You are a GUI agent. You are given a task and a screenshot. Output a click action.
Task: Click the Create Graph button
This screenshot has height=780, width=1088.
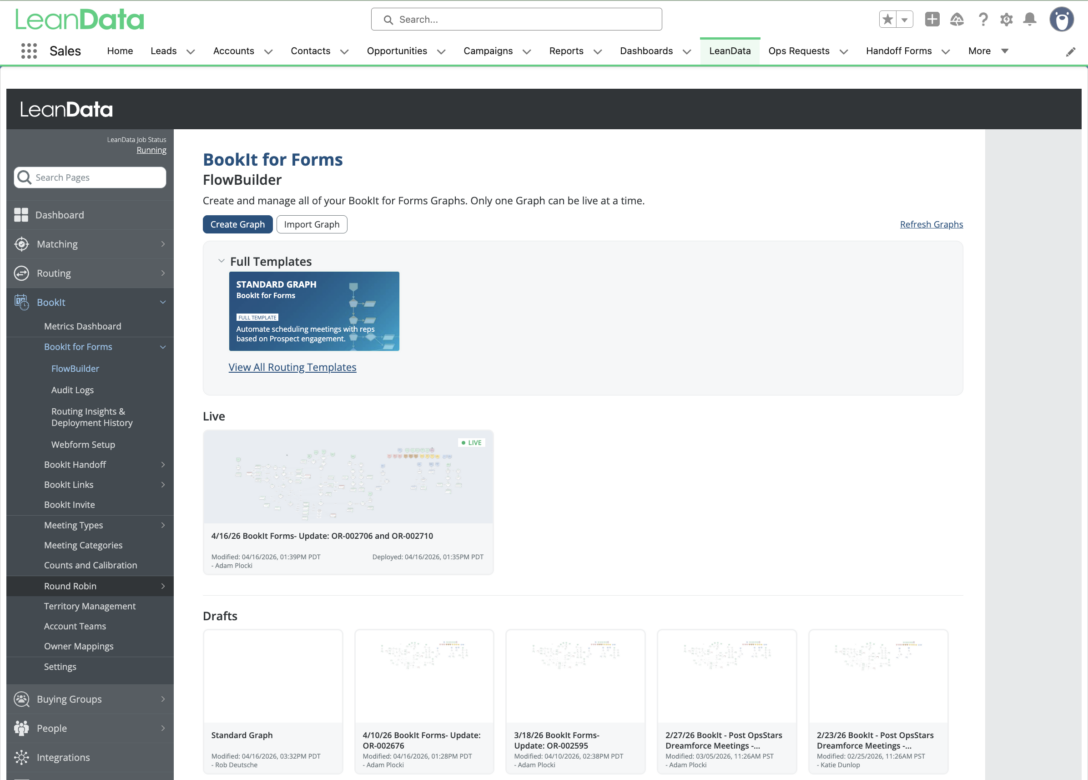tap(237, 224)
